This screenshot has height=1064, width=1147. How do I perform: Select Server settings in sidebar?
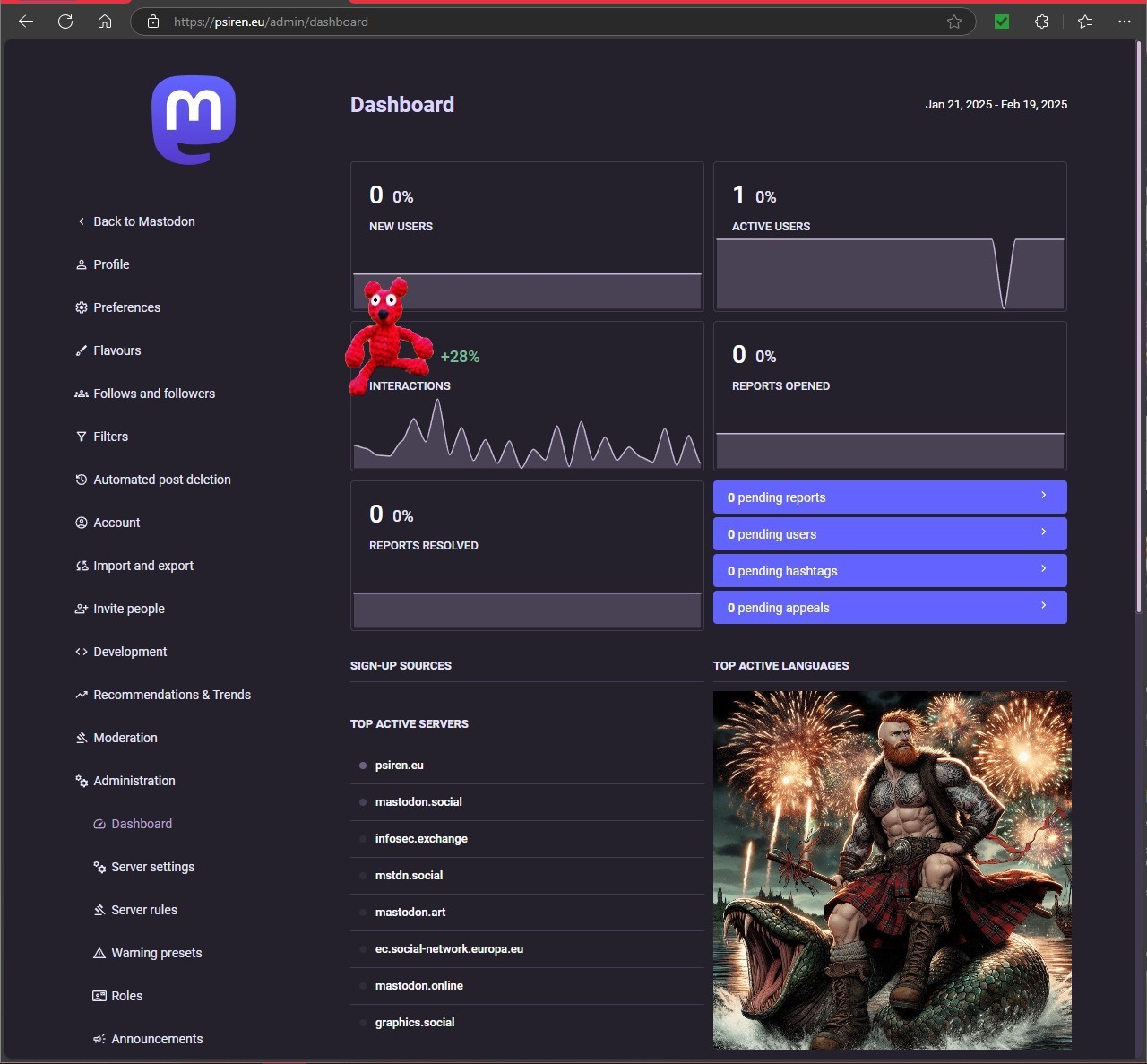(152, 867)
